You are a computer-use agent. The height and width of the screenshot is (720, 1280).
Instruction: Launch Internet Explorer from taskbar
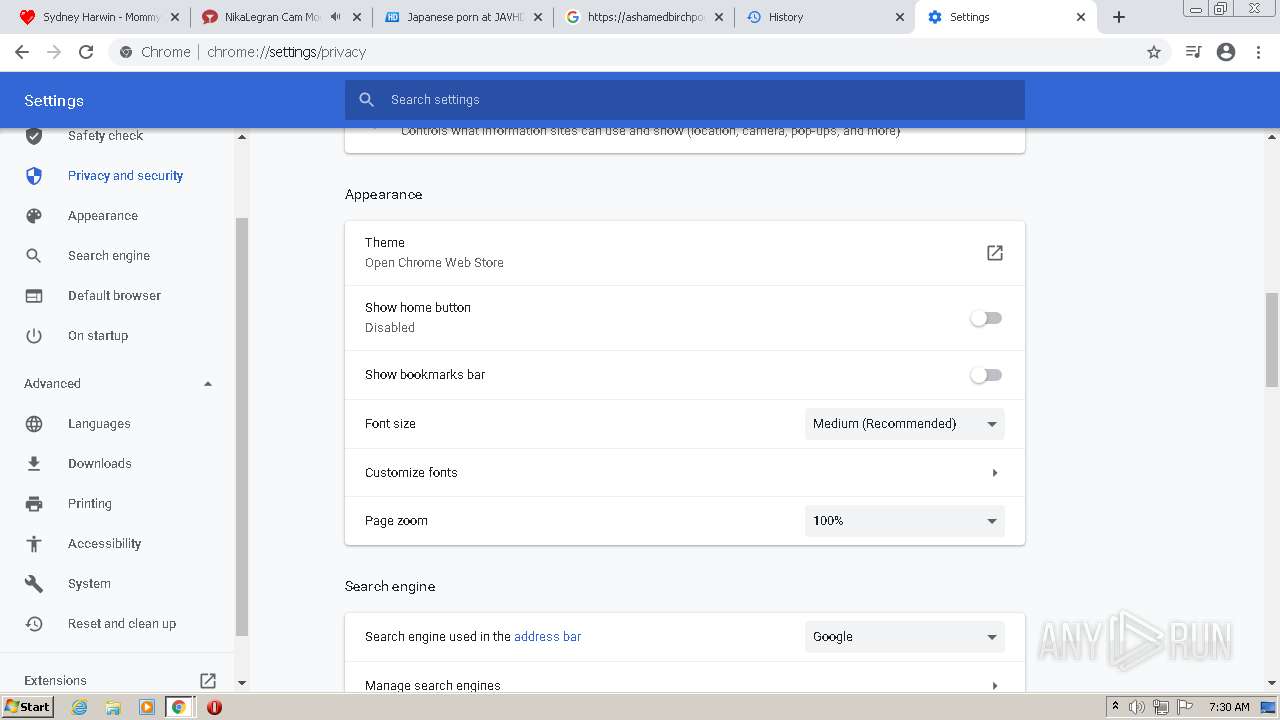pyautogui.click(x=79, y=707)
